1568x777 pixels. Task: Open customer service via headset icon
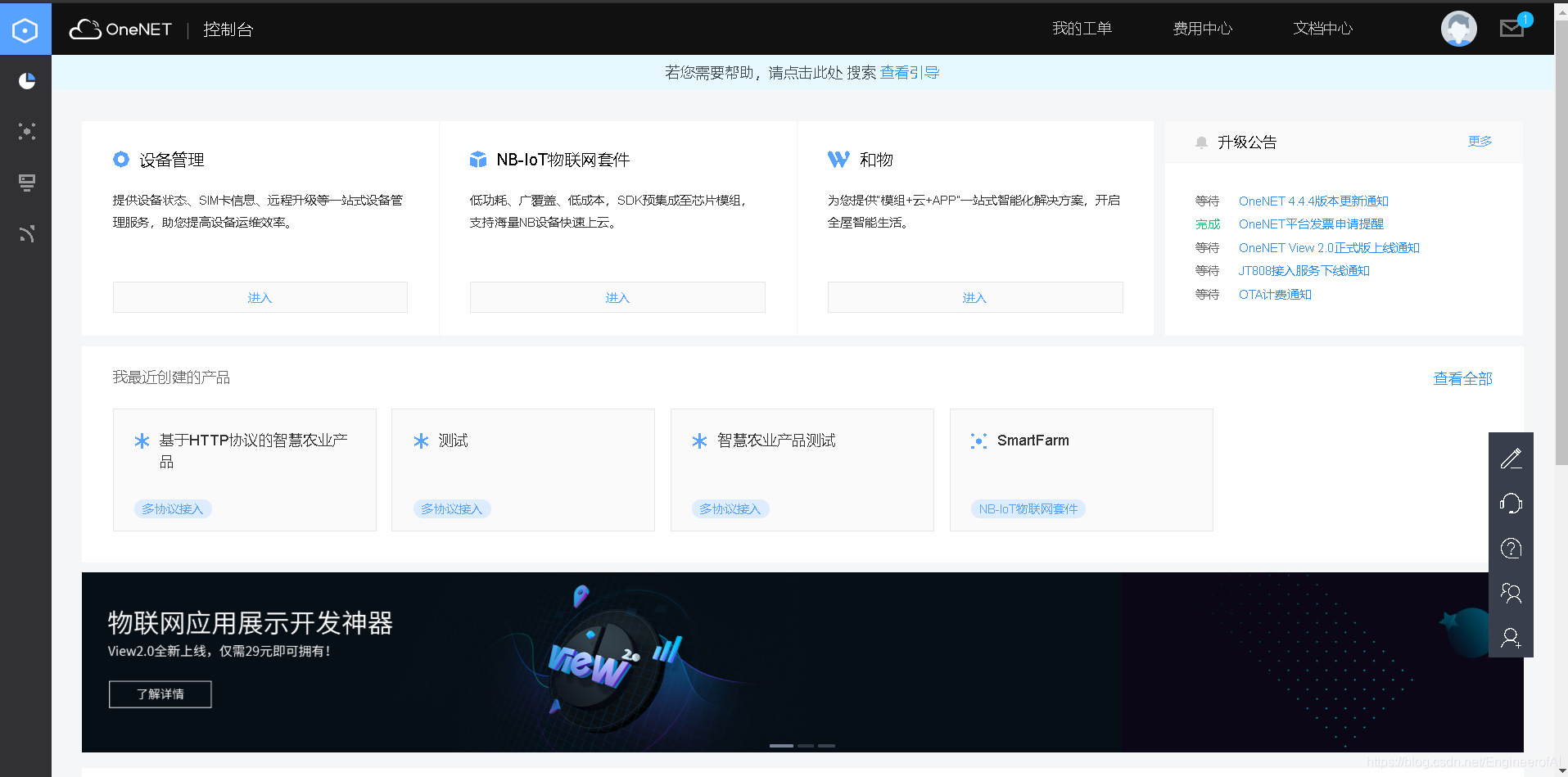tap(1511, 503)
